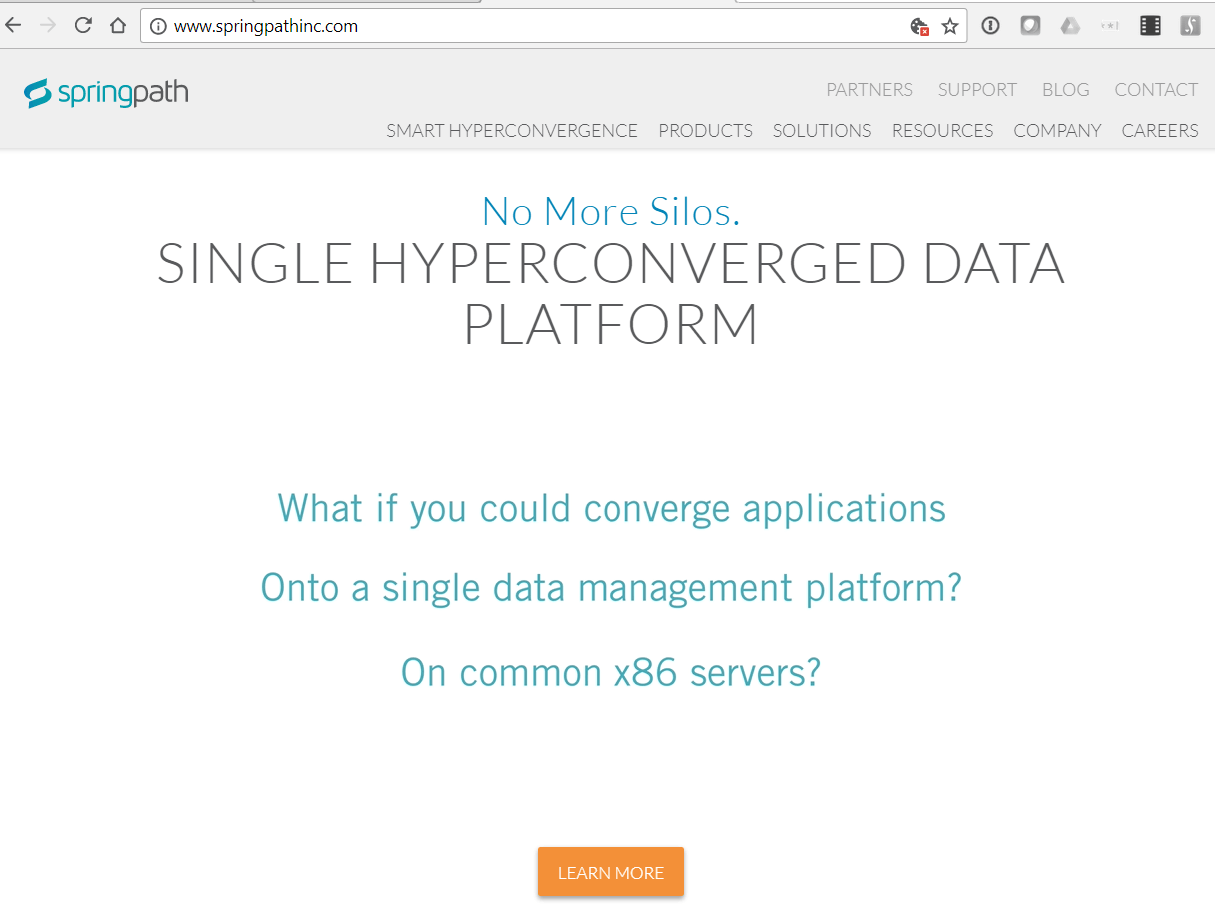Click the LEARN MORE button
This screenshot has height=910, width=1215.
(610, 871)
